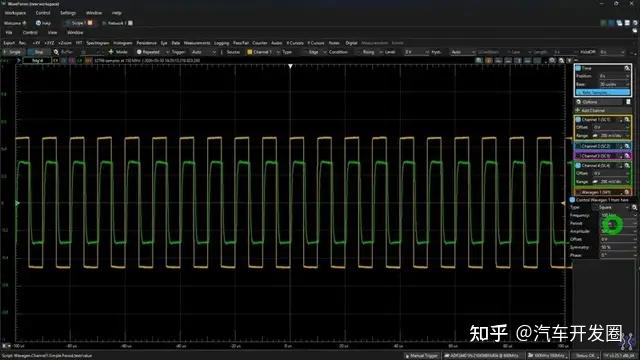Open Channel 4 settings gear icon

[627, 166]
